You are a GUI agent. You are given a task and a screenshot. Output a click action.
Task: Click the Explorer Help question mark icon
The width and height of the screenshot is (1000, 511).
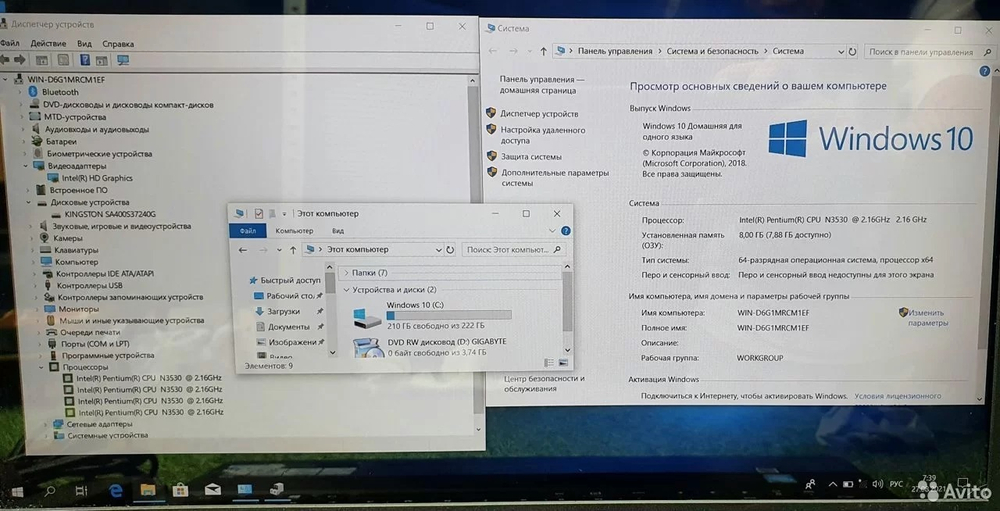click(x=566, y=231)
